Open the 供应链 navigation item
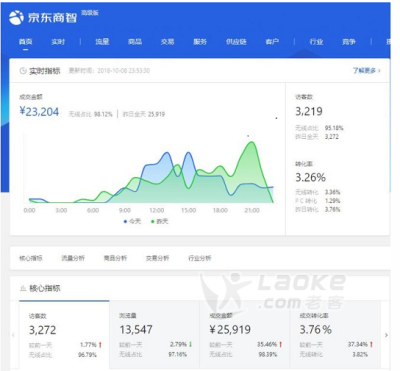 236,42
